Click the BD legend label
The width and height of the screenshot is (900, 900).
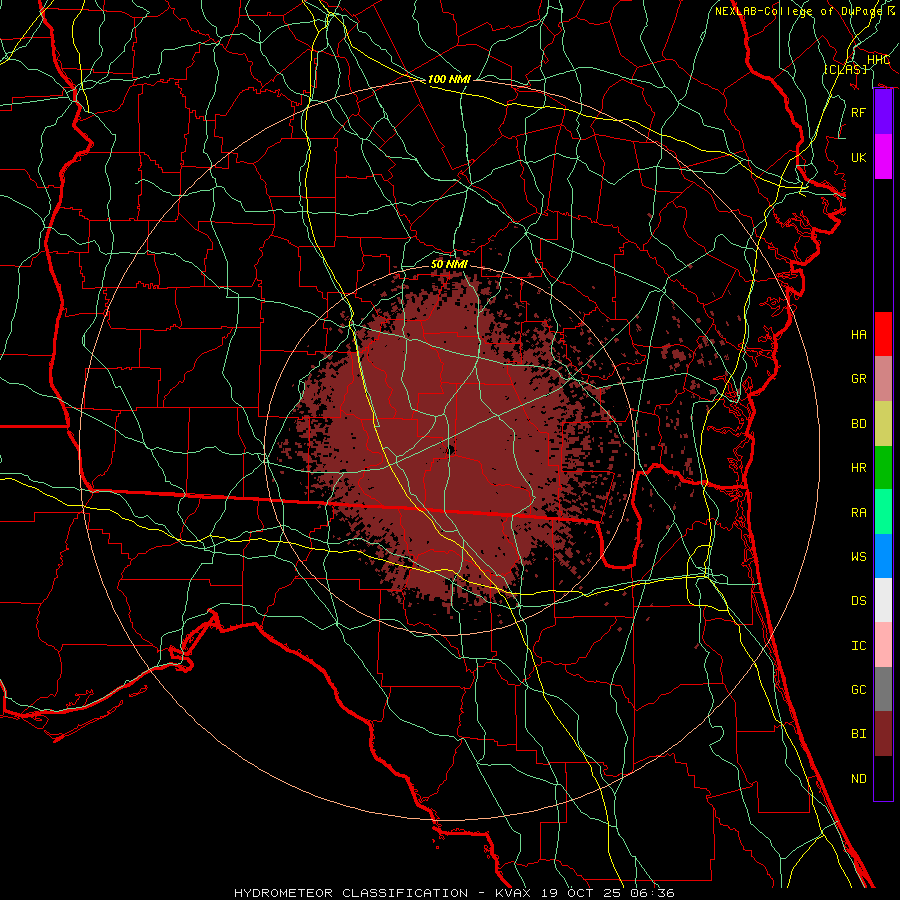pyautogui.click(x=859, y=424)
